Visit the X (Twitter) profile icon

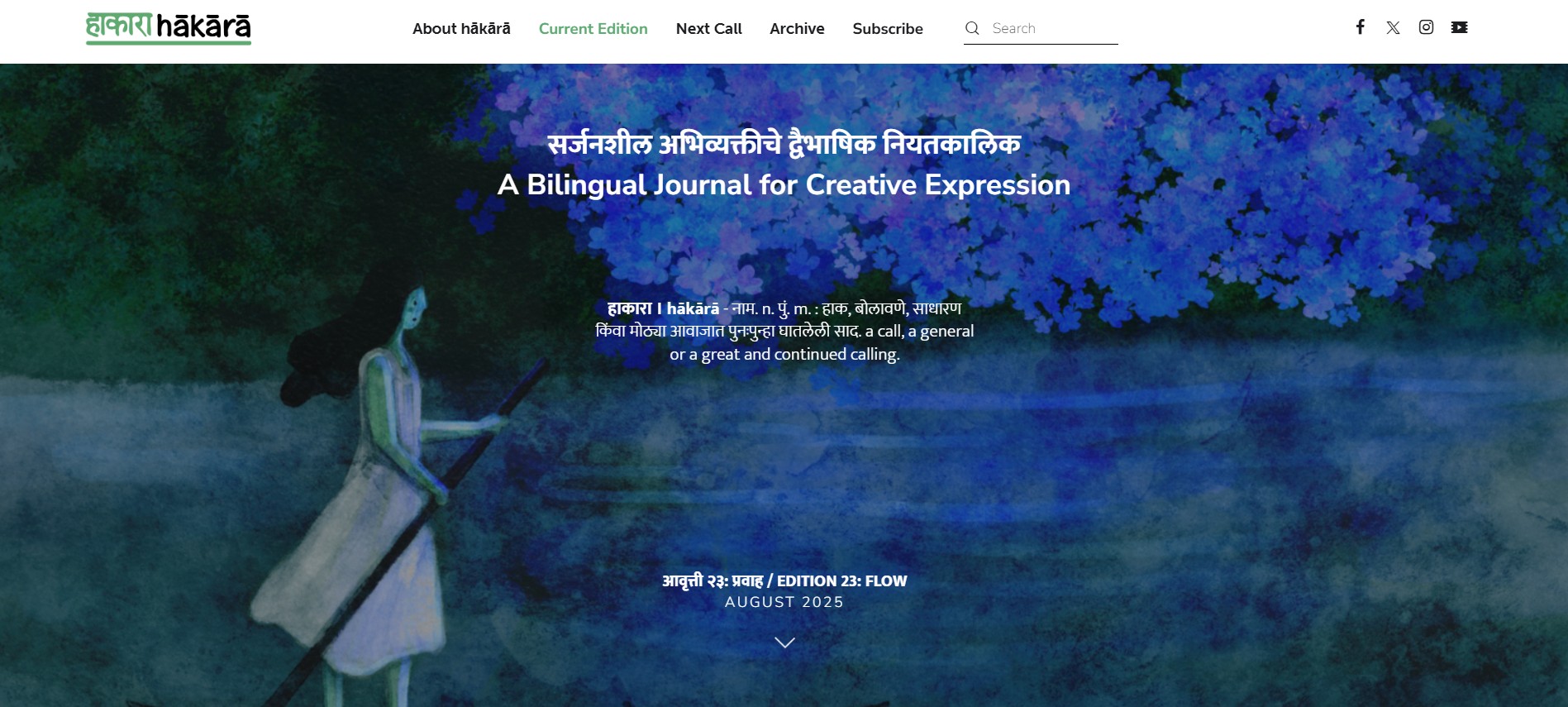coord(1393,27)
